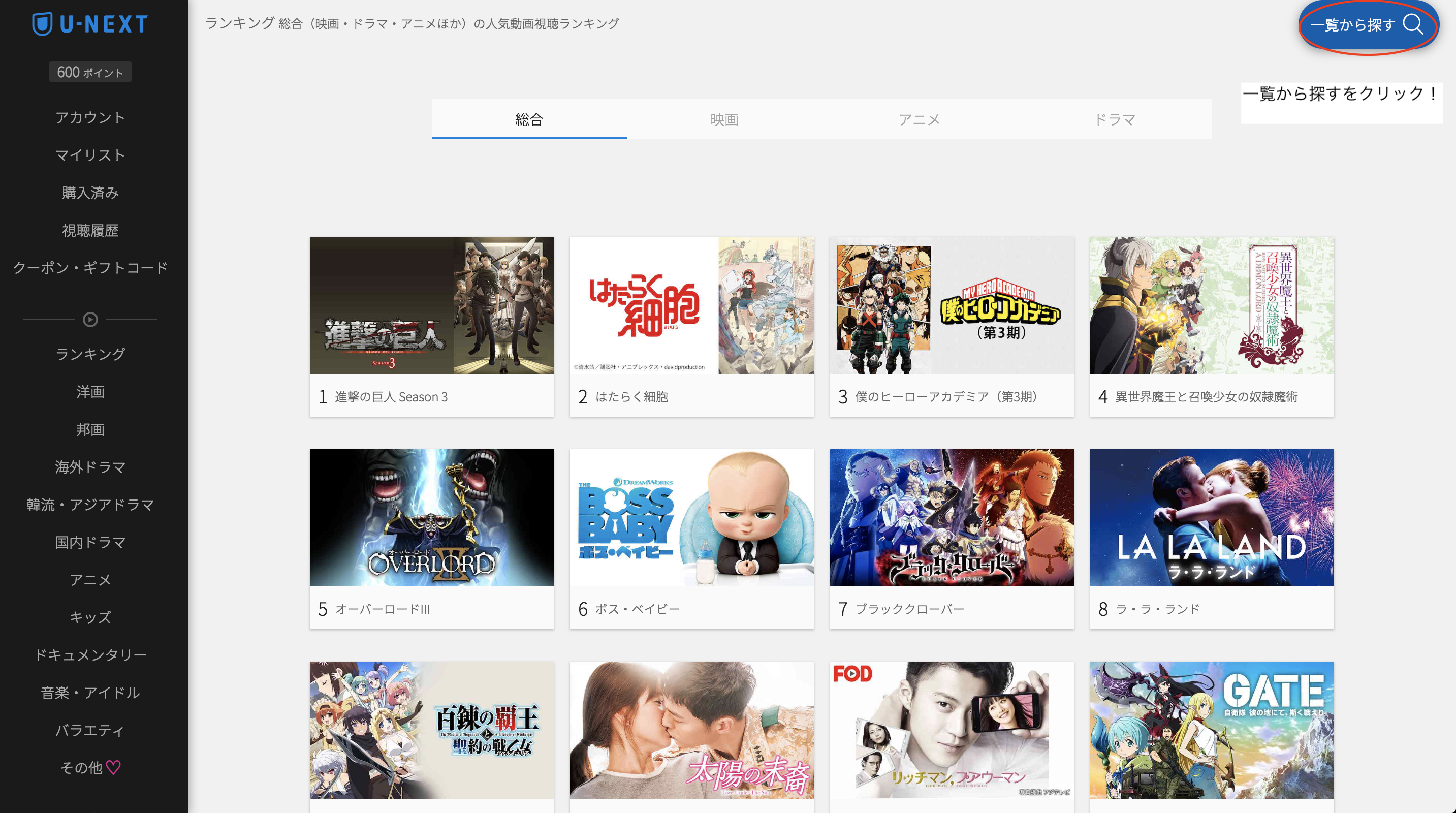Click the pink heart next to その他
Viewport: 1456px width, 813px height.
[x=114, y=767]
